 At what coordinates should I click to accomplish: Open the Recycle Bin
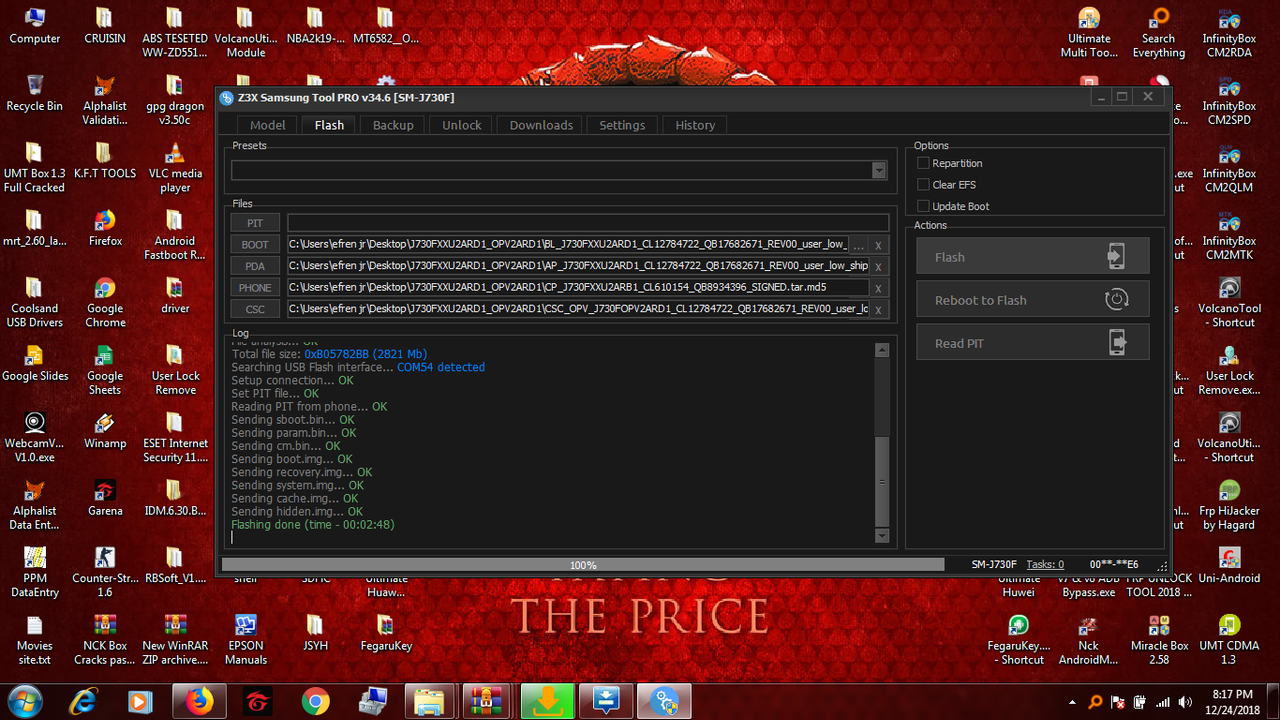tap(34, 93)
